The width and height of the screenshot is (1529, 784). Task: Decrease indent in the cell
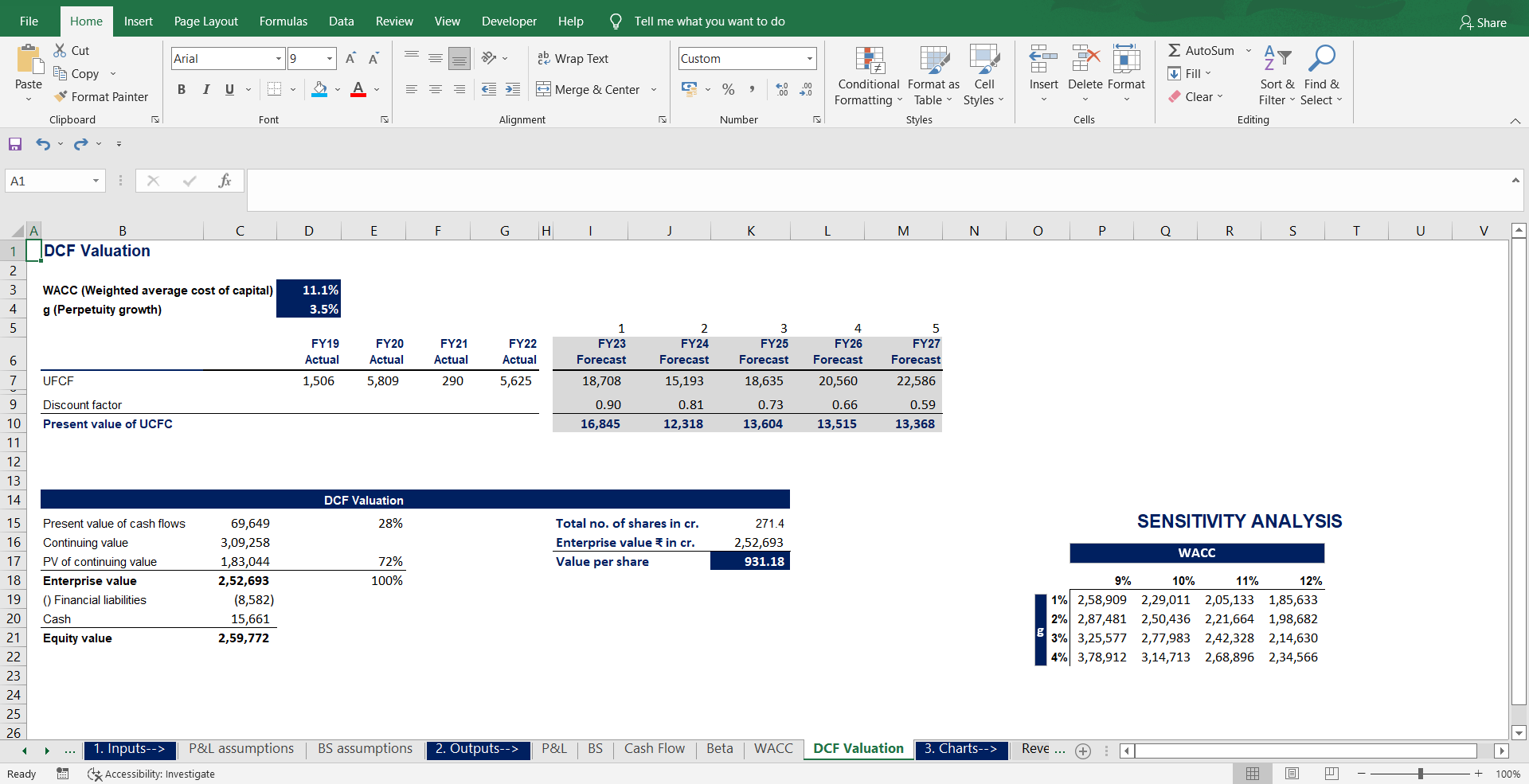(x=489, y=89)
